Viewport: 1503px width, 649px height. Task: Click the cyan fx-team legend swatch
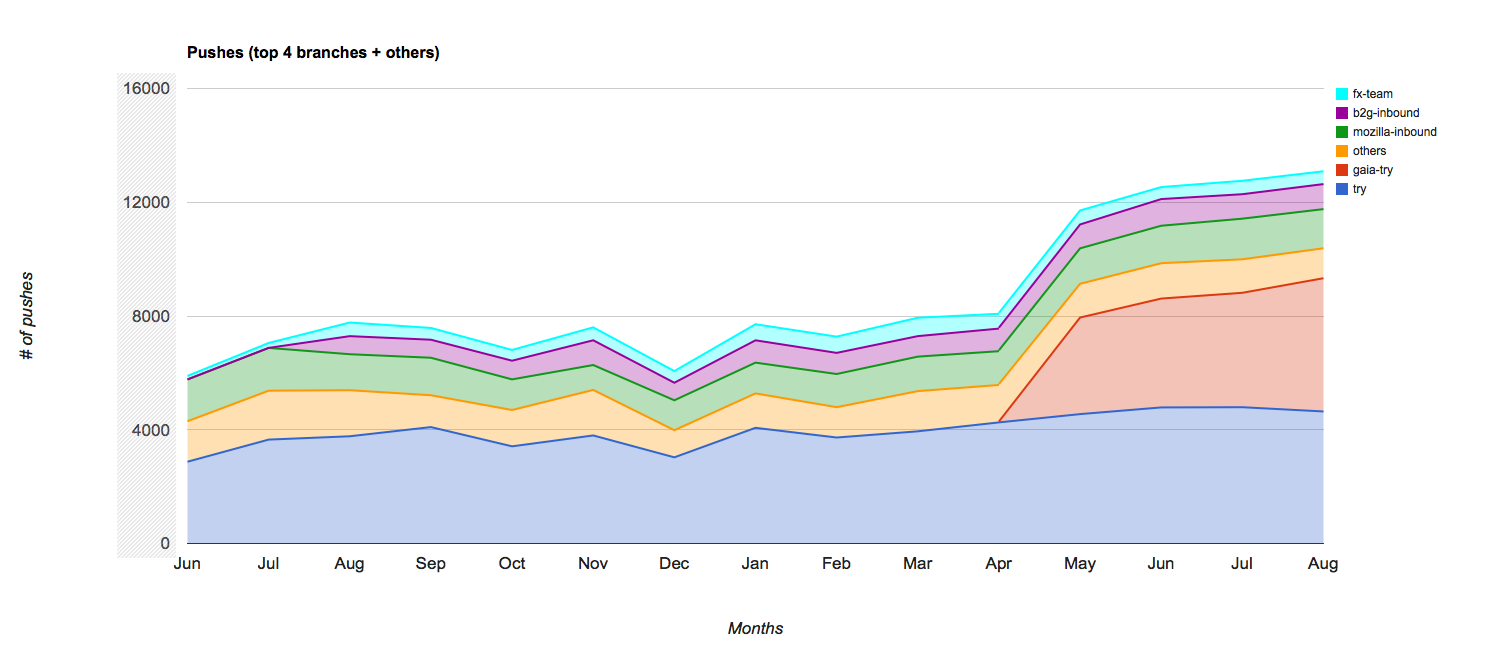[x=1342, y=94]
